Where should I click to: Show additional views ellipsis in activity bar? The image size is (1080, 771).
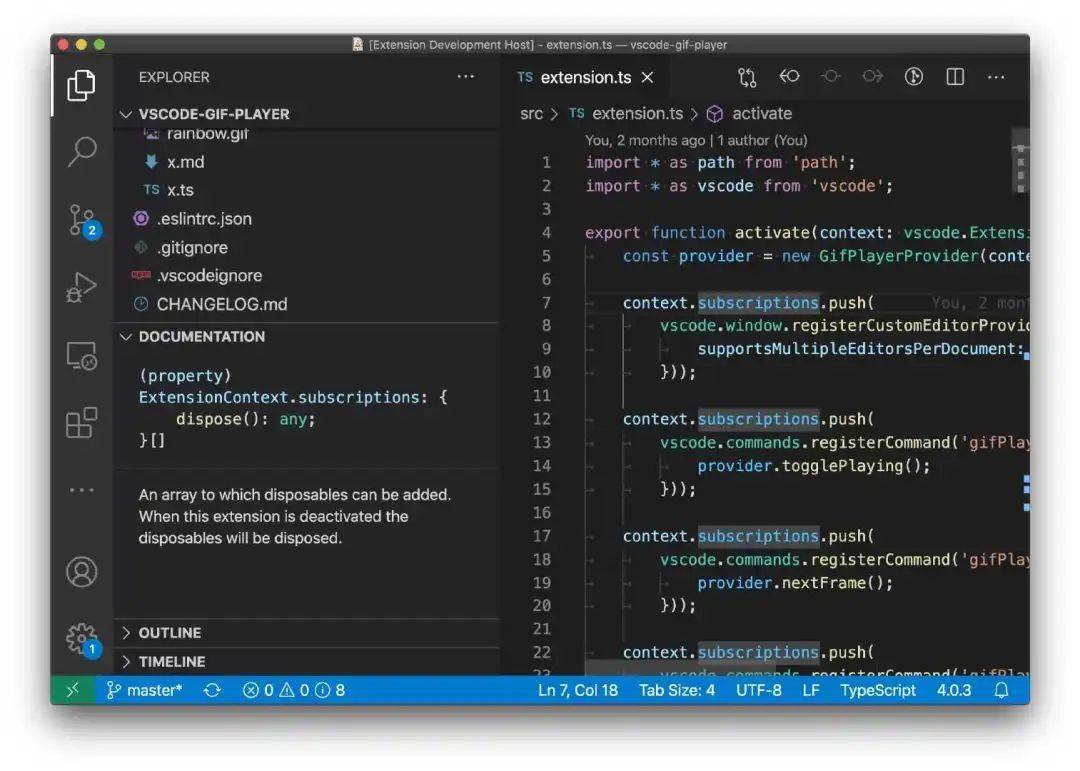click(81, 490)
